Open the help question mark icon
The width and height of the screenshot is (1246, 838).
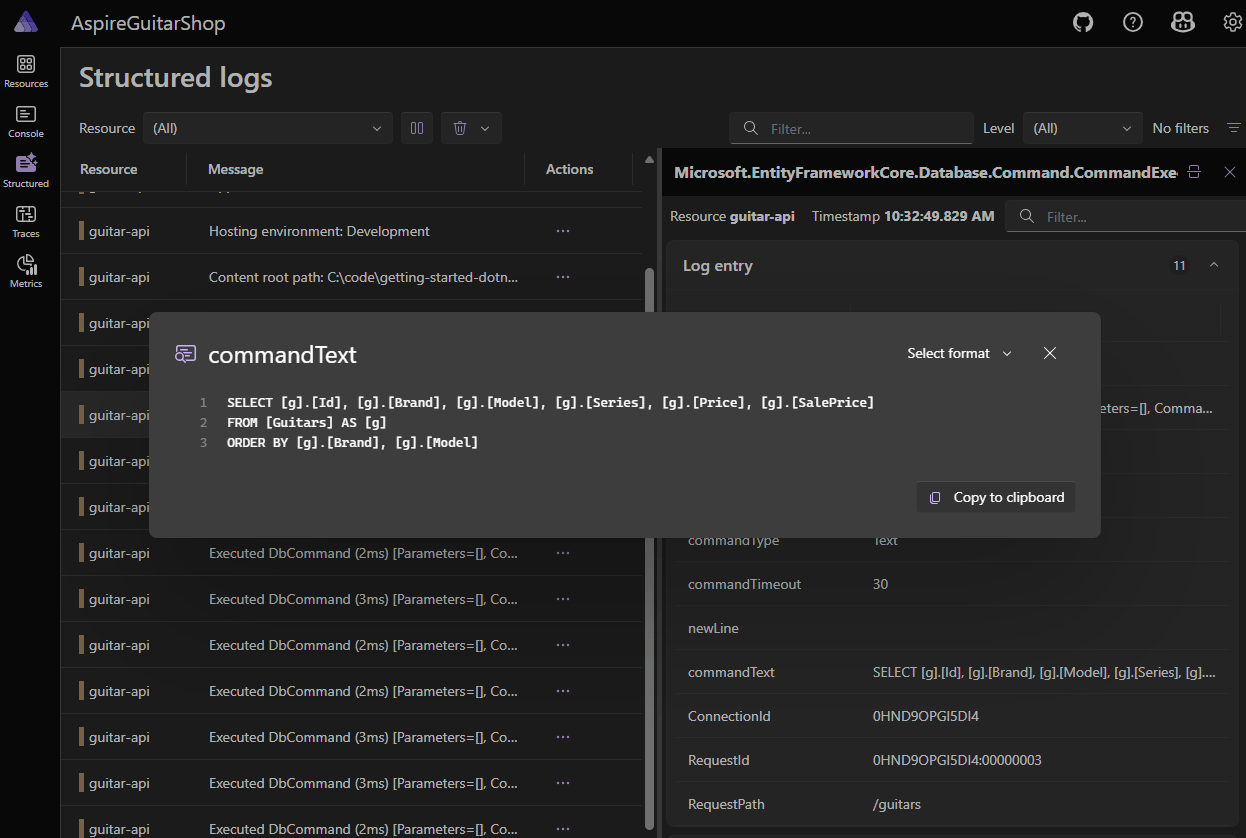pos(1133,22)
